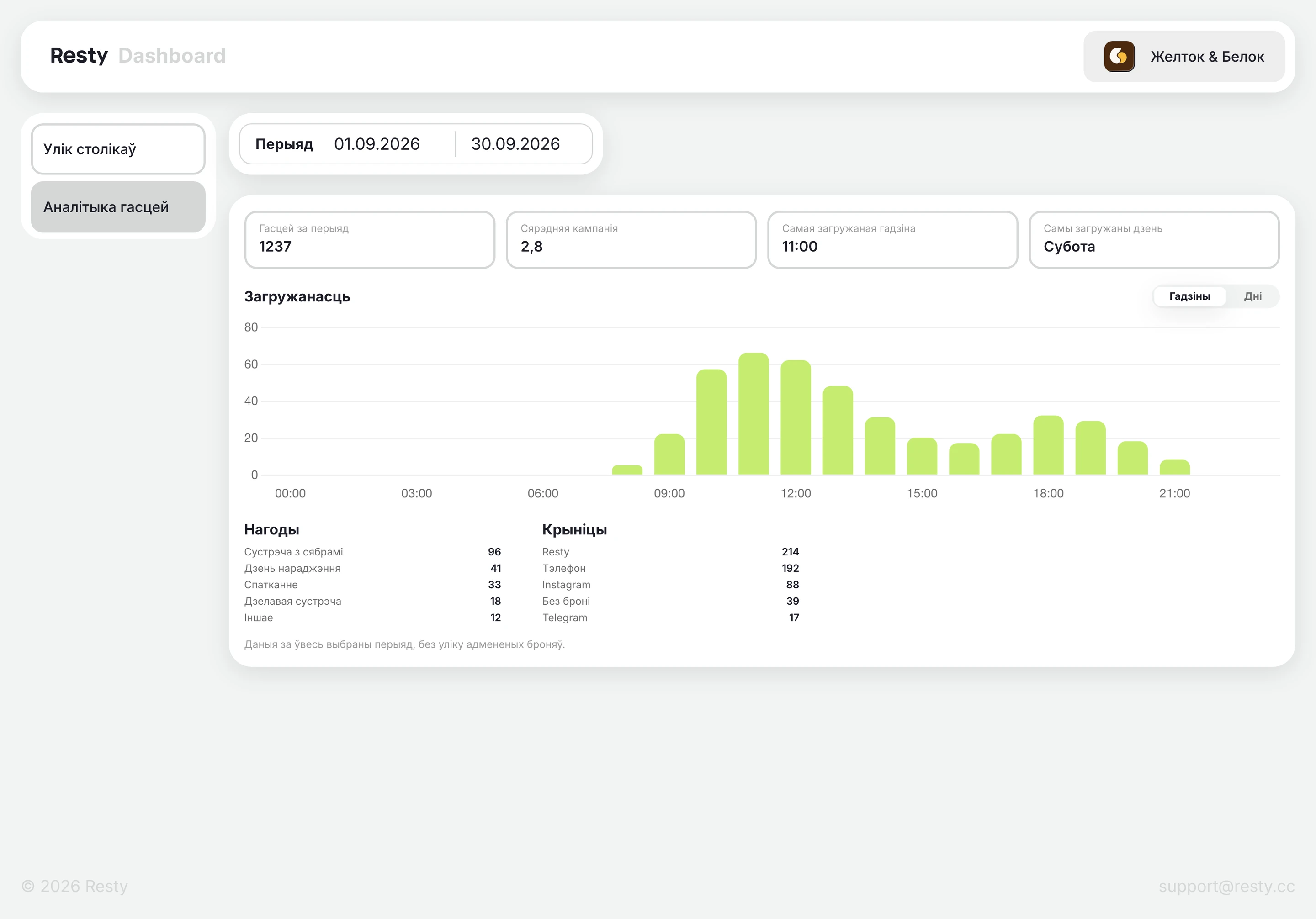Switch chart to Дні view
Screen dimensions: 1316x919
[1252, 296]
